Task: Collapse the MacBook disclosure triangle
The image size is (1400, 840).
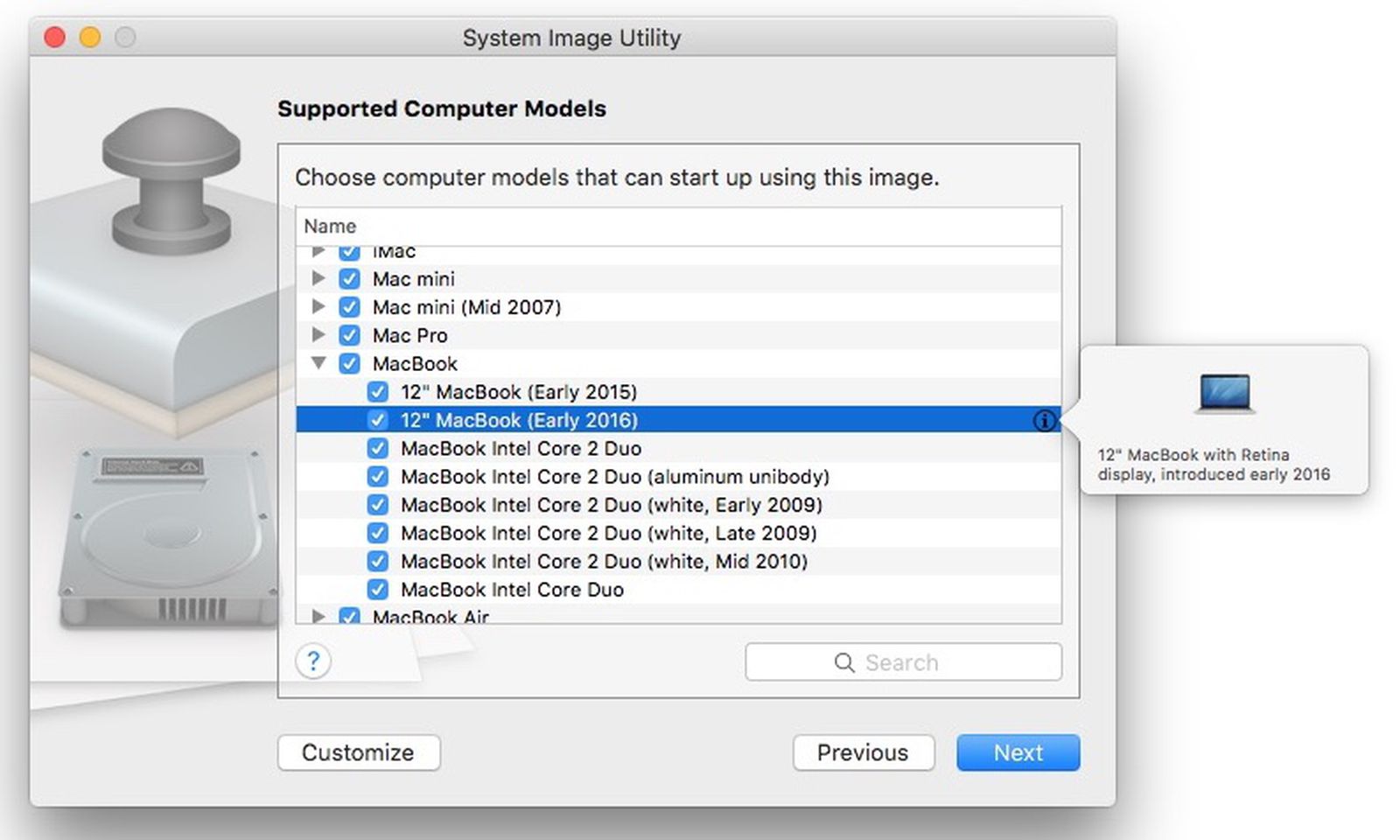Action: (x=318, y=363)
